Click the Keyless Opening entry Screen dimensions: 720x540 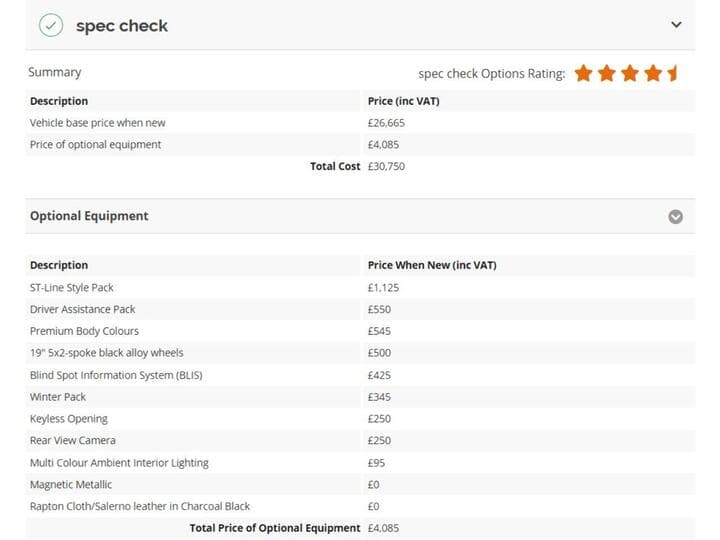[x=68, y=419]
